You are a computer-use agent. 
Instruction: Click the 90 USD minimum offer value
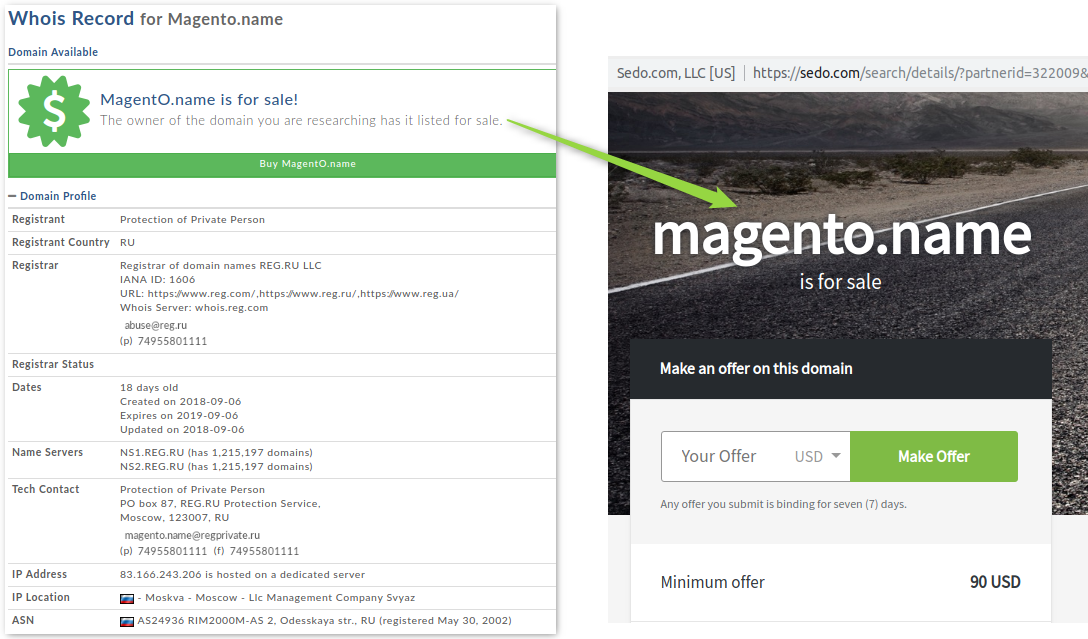[994, 582]
